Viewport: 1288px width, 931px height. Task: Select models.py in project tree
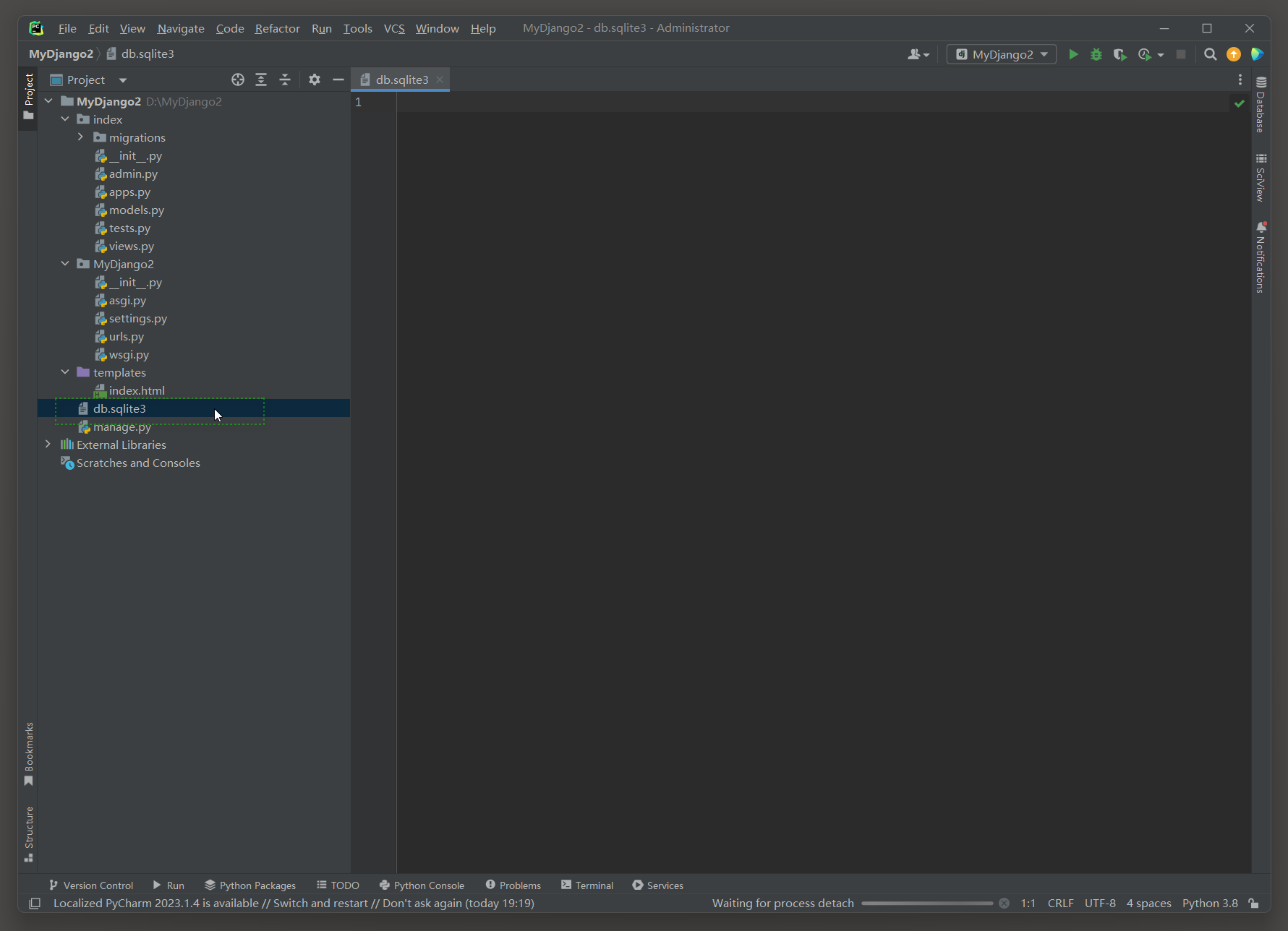pos(137,210)
